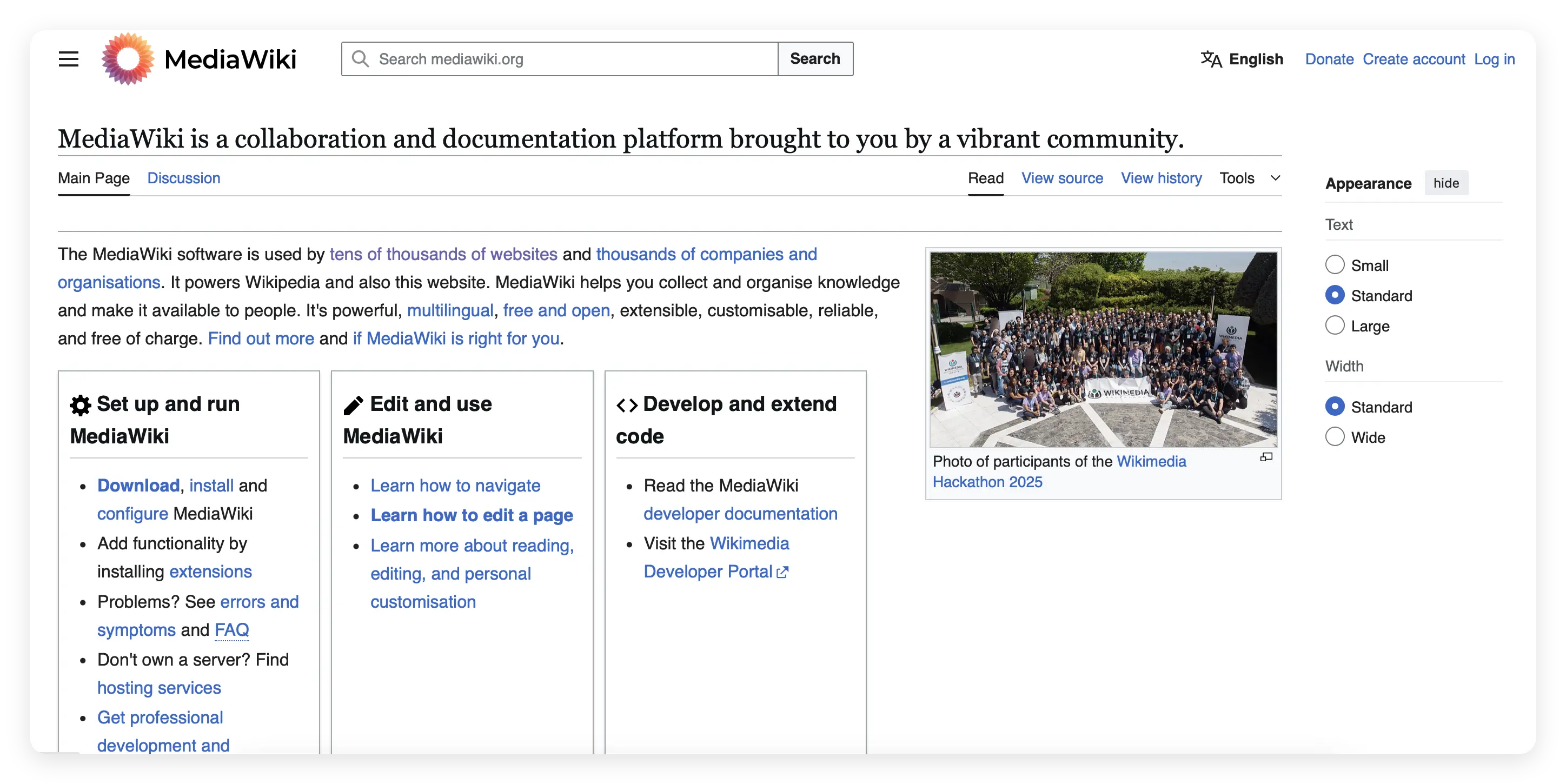Open developer documentation link
Image resolution: width=1566 pixels, height=784 pixels.
pos(740,514)
